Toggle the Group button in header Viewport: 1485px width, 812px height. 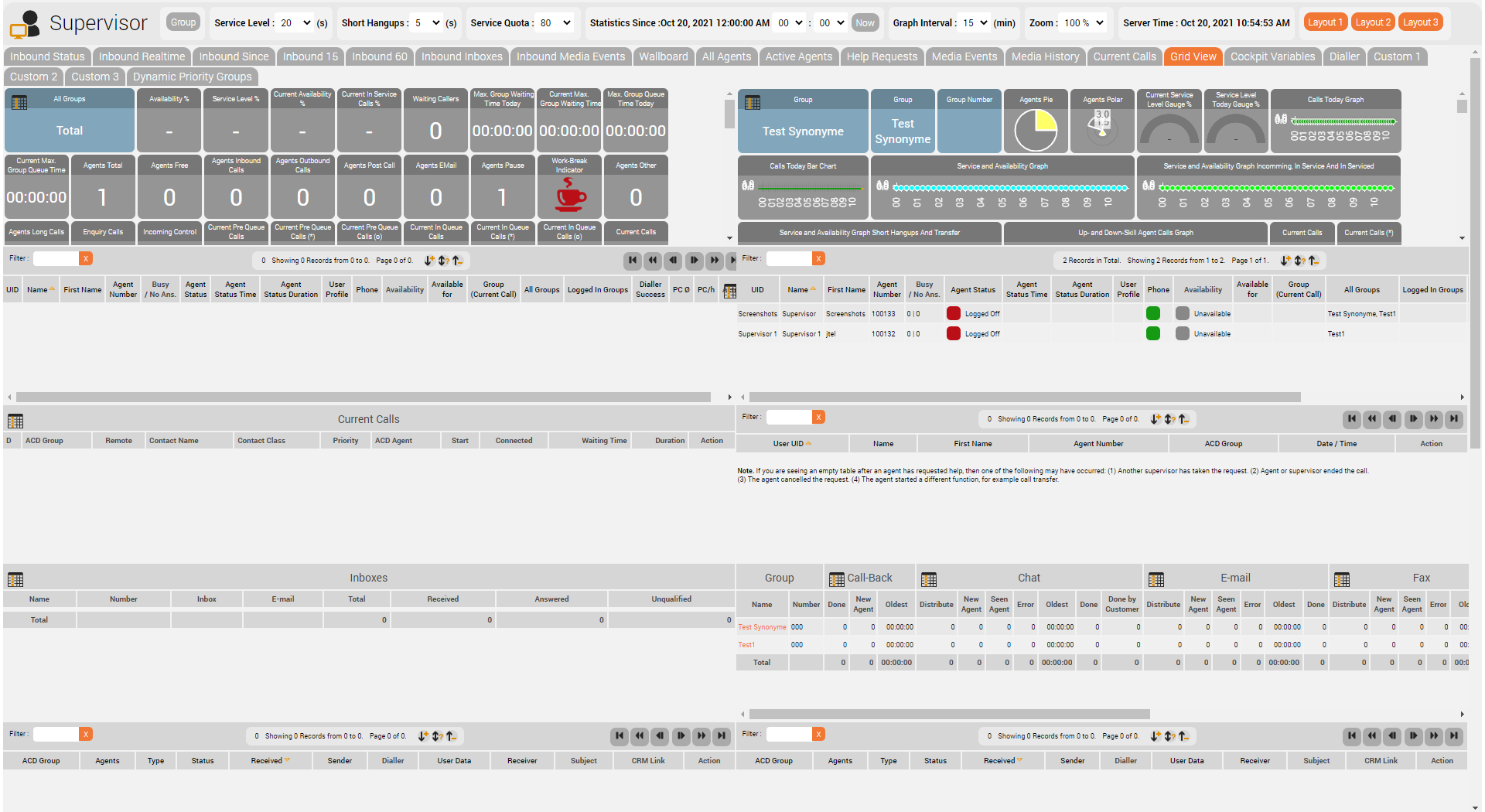pyautogui.click(x=183, y=22)
